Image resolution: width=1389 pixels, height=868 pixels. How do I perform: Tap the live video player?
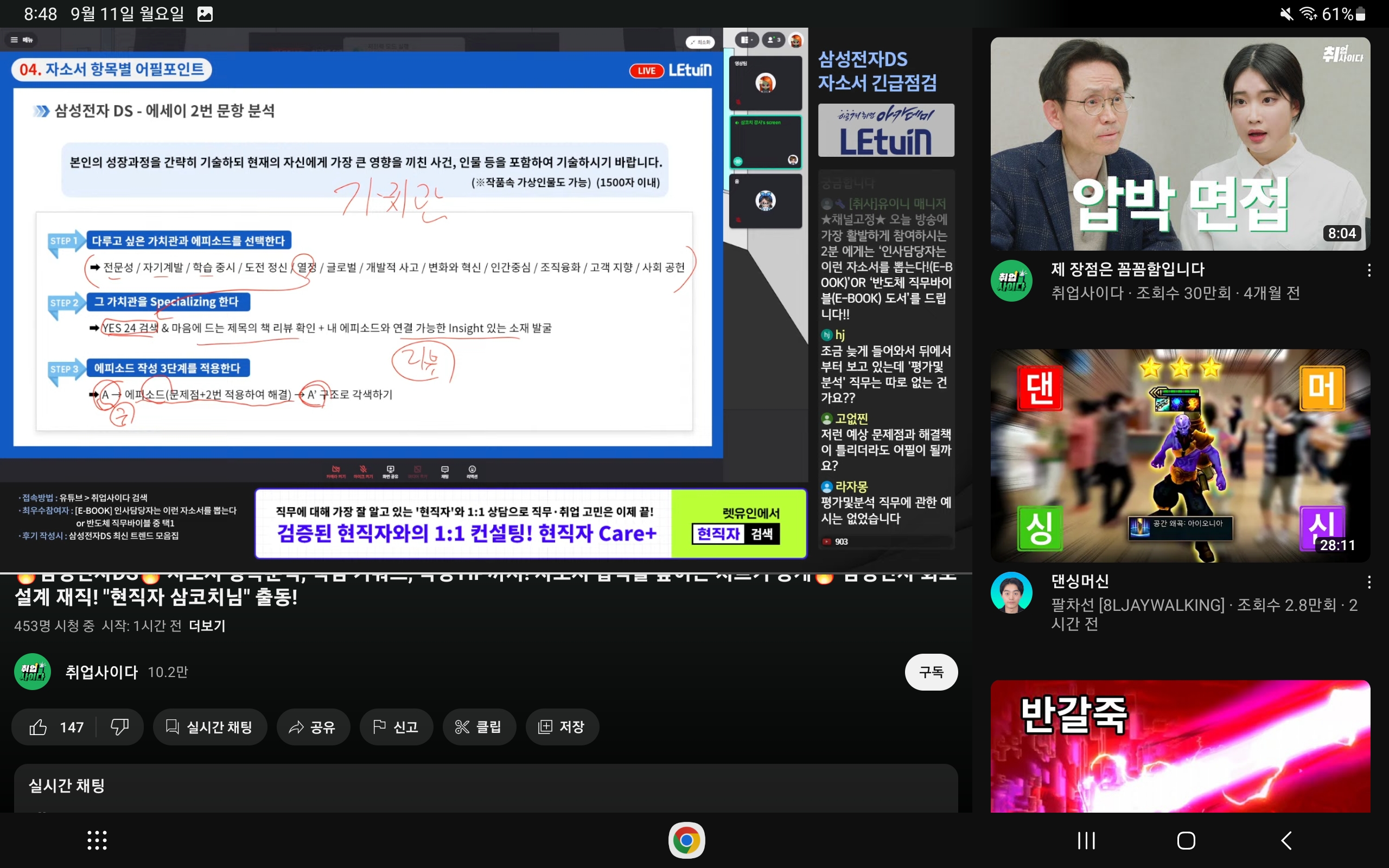pyautogui.click(x=486, y=299)
